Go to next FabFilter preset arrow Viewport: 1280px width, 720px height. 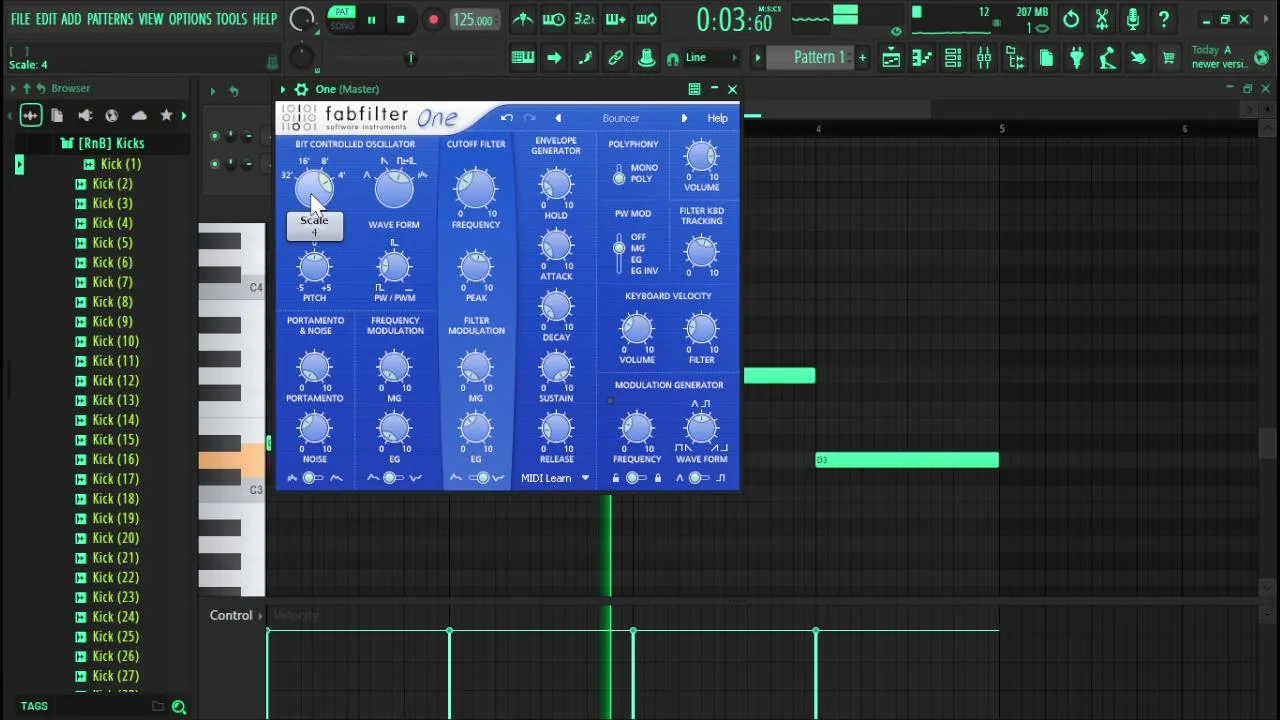[684, 118]
